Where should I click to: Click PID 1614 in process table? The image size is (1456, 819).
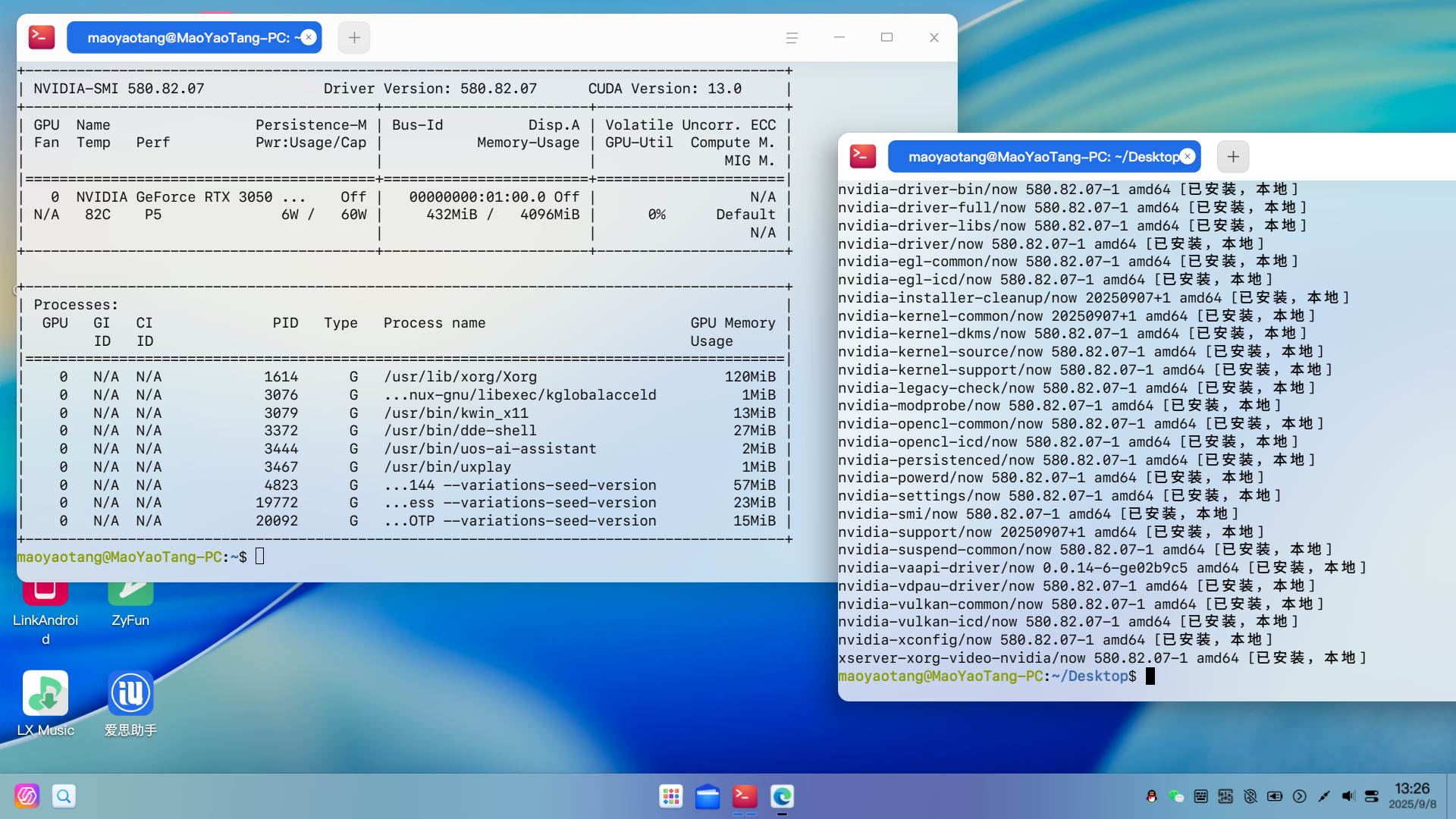click(281, 377)
